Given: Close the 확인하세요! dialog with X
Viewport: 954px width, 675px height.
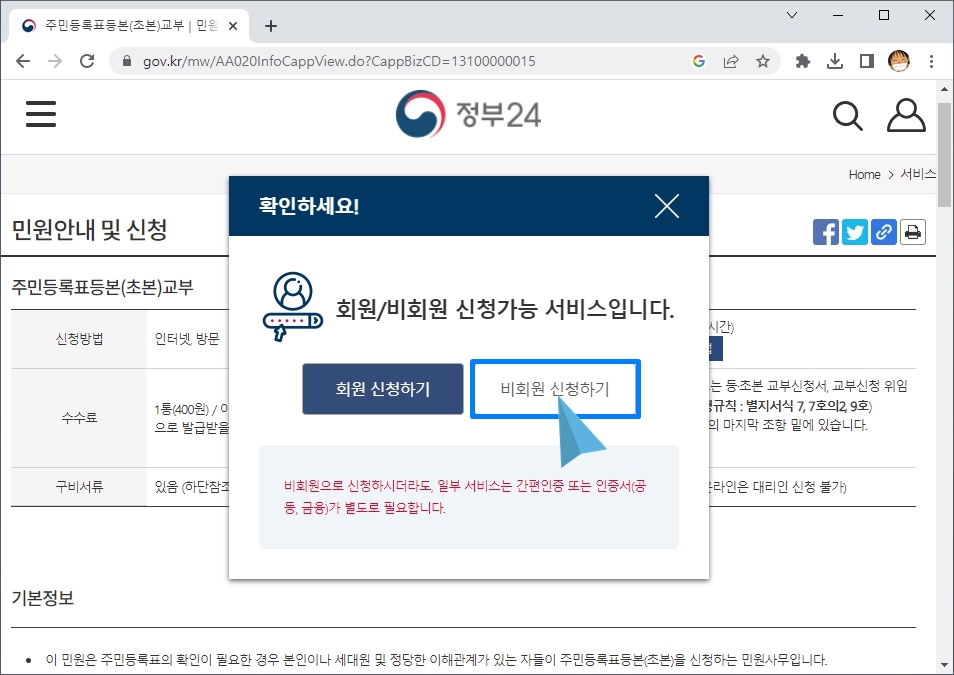Looking at the screenshot, I should point(667,206).
